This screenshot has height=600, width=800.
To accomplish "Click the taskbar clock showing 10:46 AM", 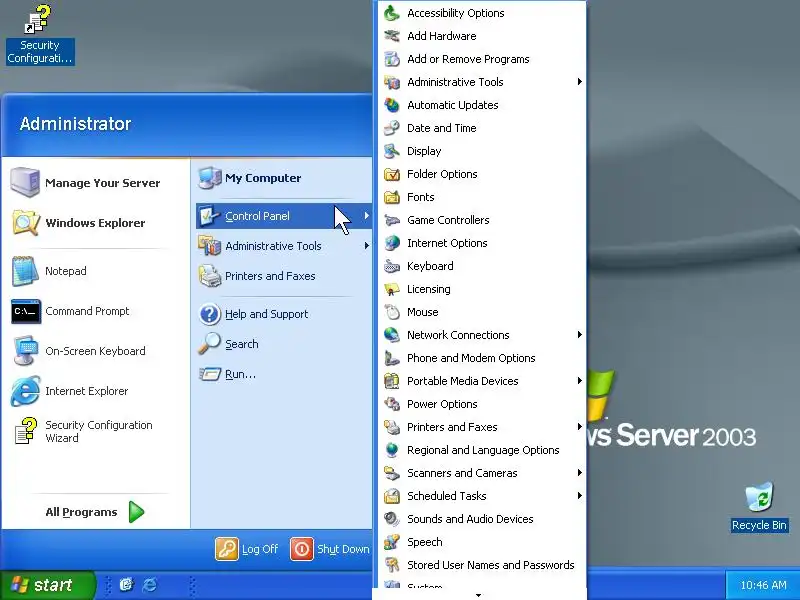I will tap(763, 585).
